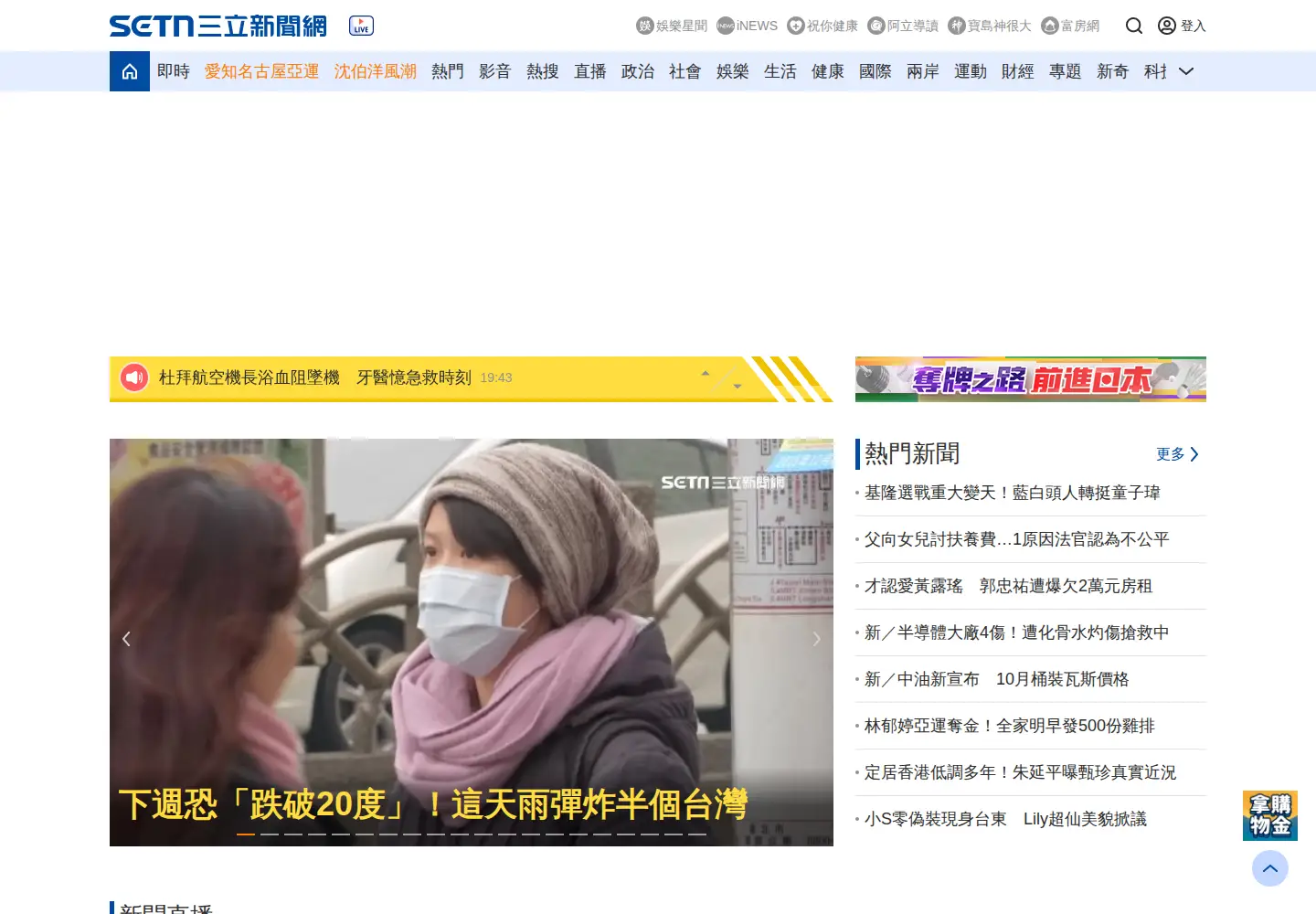The image size is (1316, 914).
Task: Open the 朱延平曝甄珍真實近況 story
Action: tap(1021, 772)
